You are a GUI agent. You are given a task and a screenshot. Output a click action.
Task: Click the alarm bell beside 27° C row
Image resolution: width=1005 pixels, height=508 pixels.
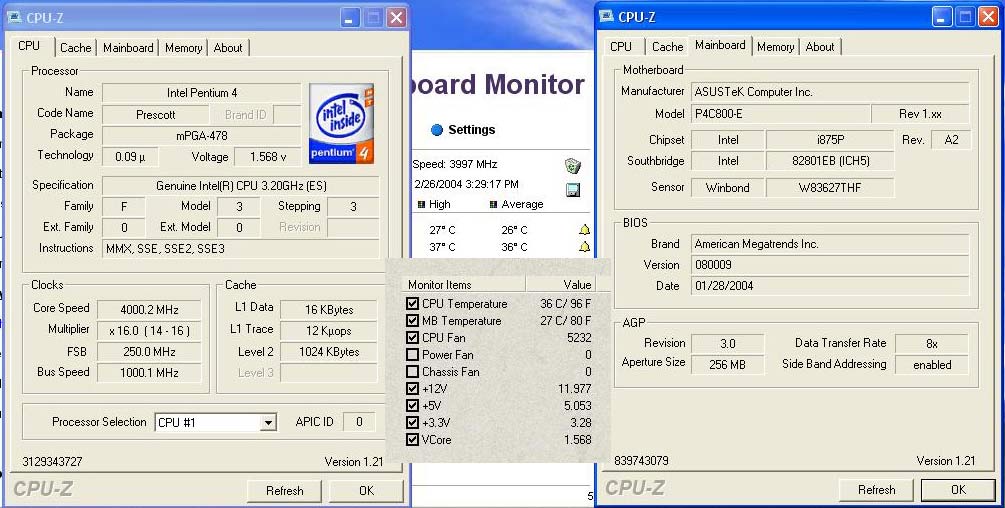click(584, 229)
